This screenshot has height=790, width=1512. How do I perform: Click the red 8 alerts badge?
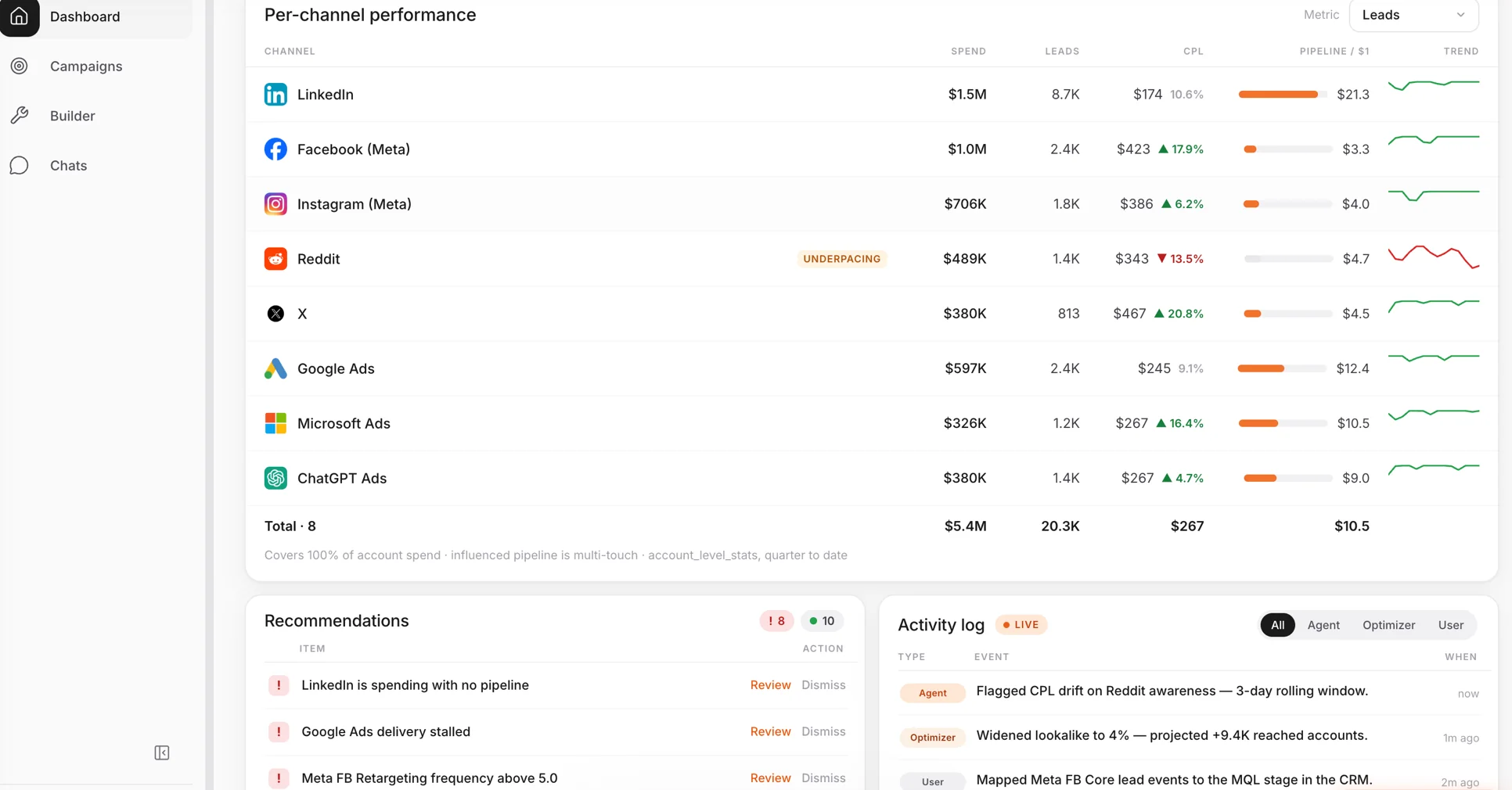pyautogui.click(x=776, y=621)
